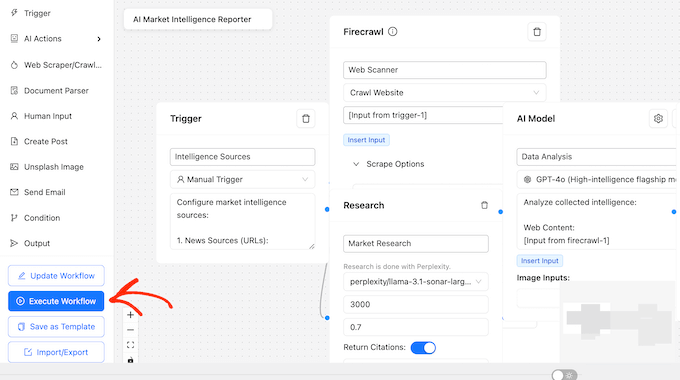
Task: Run the workflow with Execute Workflow
Action: [56, 301]
